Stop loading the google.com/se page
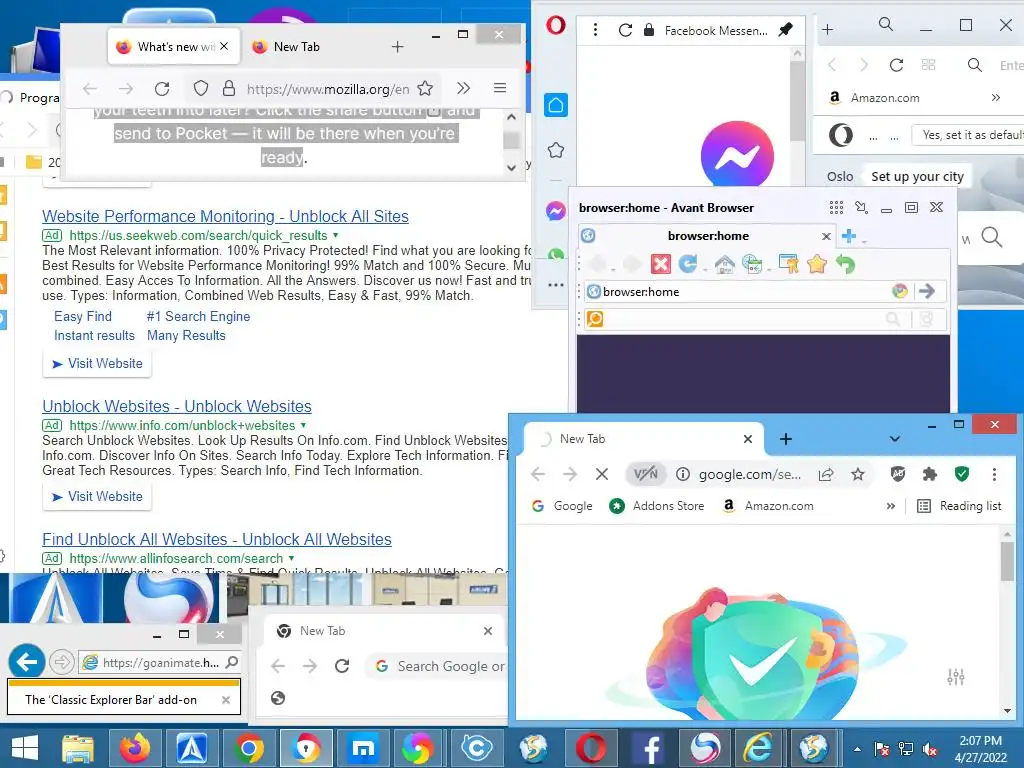 pyautogui.click(x=601, y=474)
